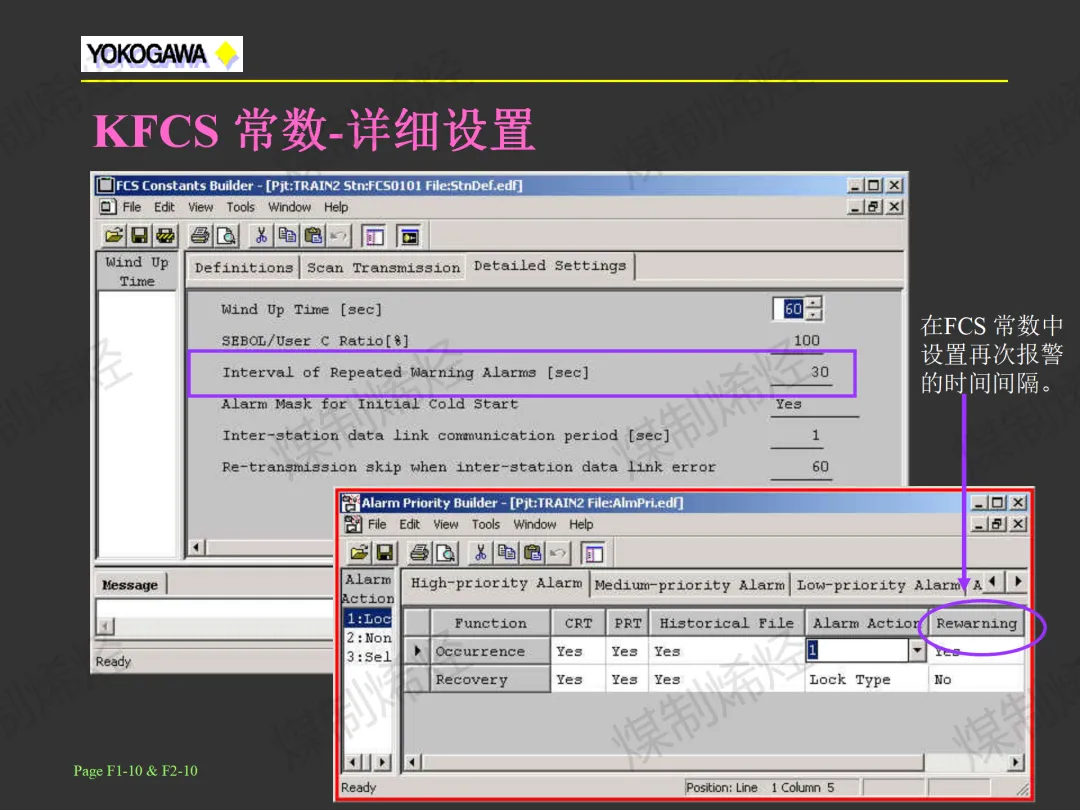
Task: Click Download icon in FCS Constants Builder toolbar
Action: [x=165, y=236]
